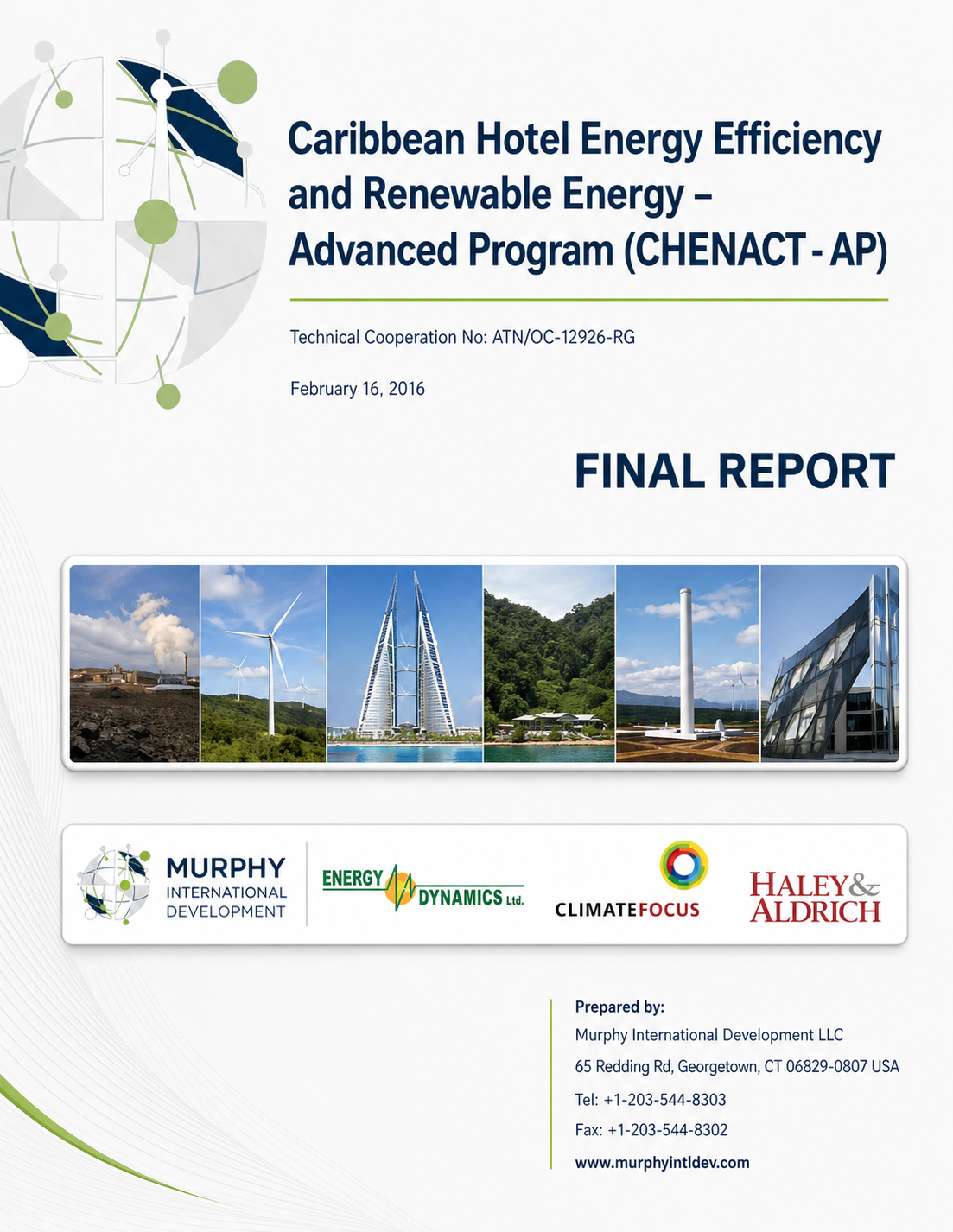953x1232 pixels.
Task: Click the FINAL REPORT heading
Action: tap(734, 472)
